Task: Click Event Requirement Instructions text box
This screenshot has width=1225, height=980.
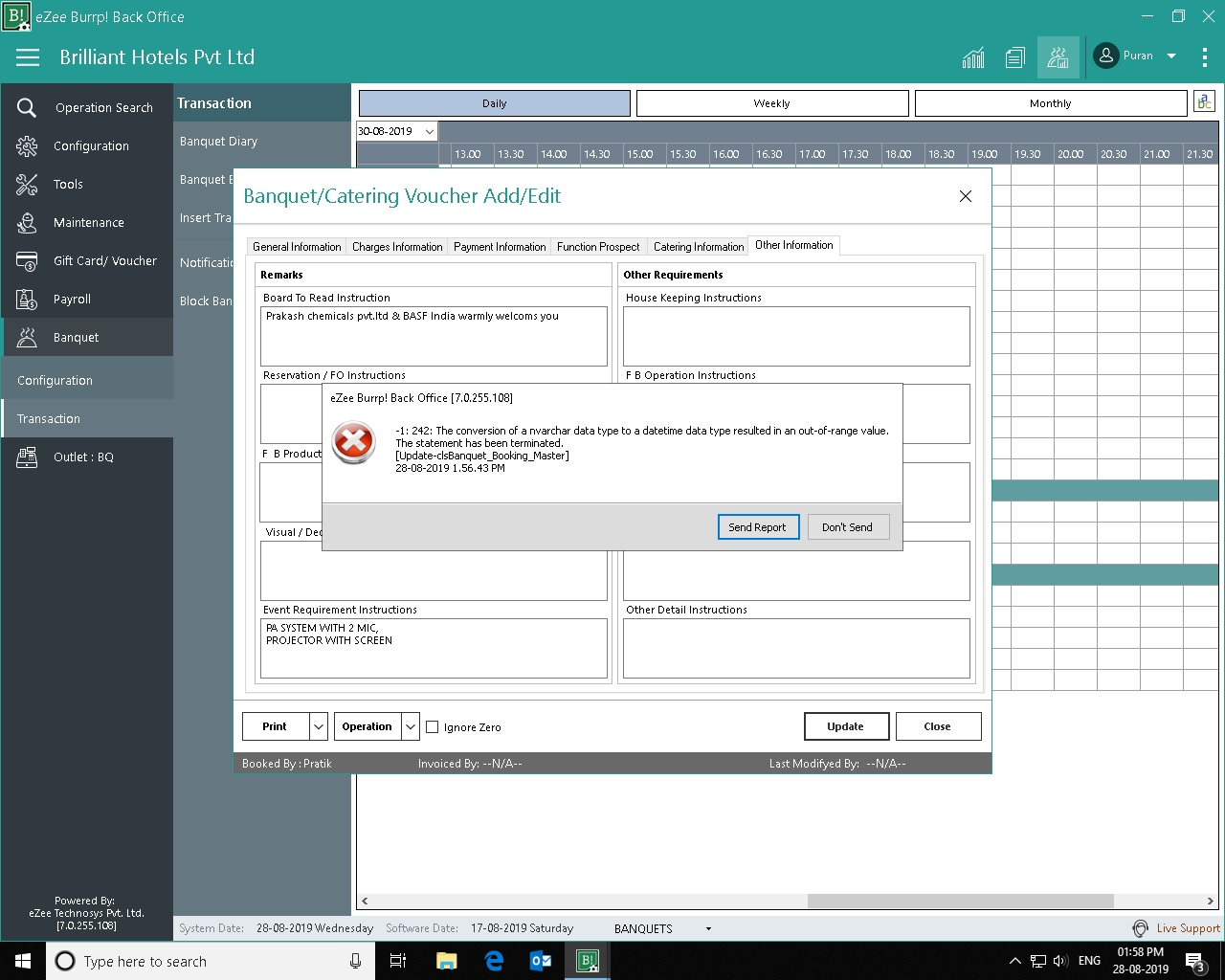Action: coord(434,648)
